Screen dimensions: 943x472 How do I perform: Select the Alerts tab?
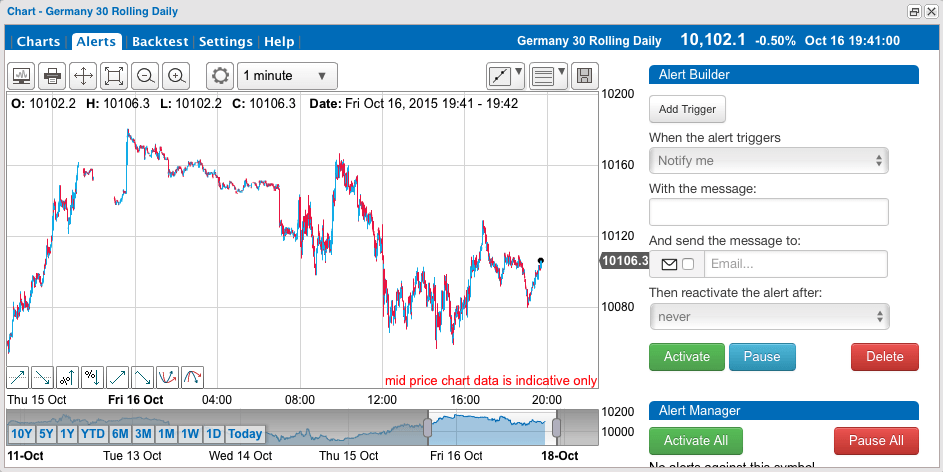[96, 41]
